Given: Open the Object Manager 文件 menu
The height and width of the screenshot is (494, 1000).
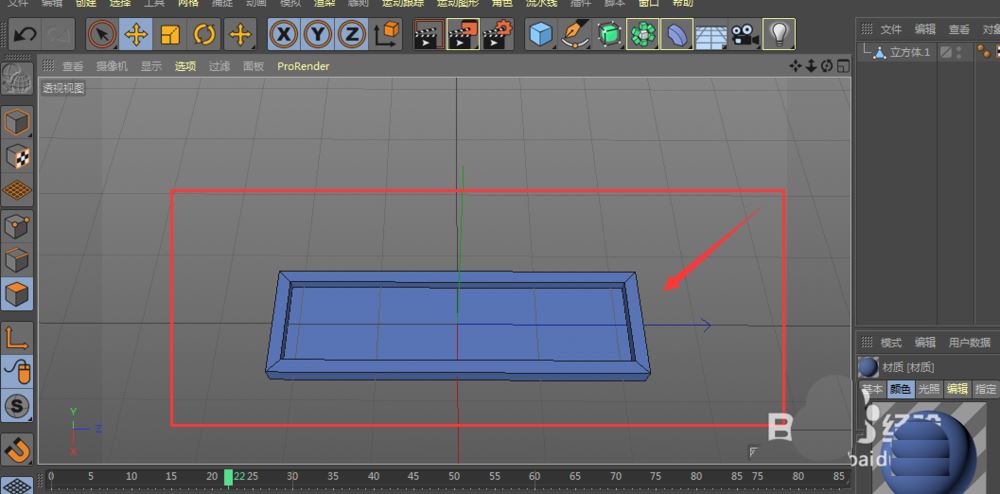Looking at the screenshot, I should point(891,29).
